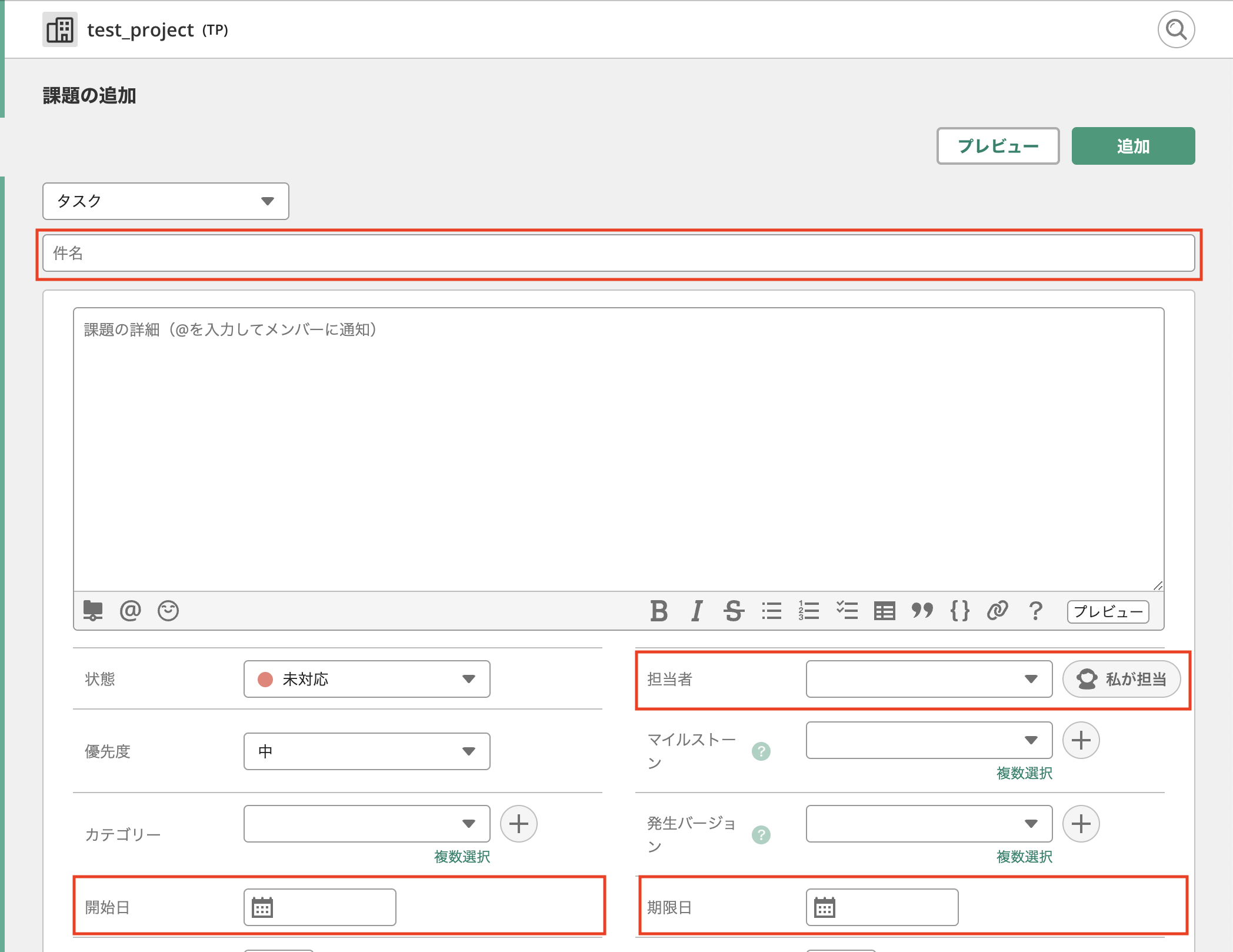Screen dimensions: 1233x952
Task: Click the Italic formatting icon
Action: click(x=697, y=611)
